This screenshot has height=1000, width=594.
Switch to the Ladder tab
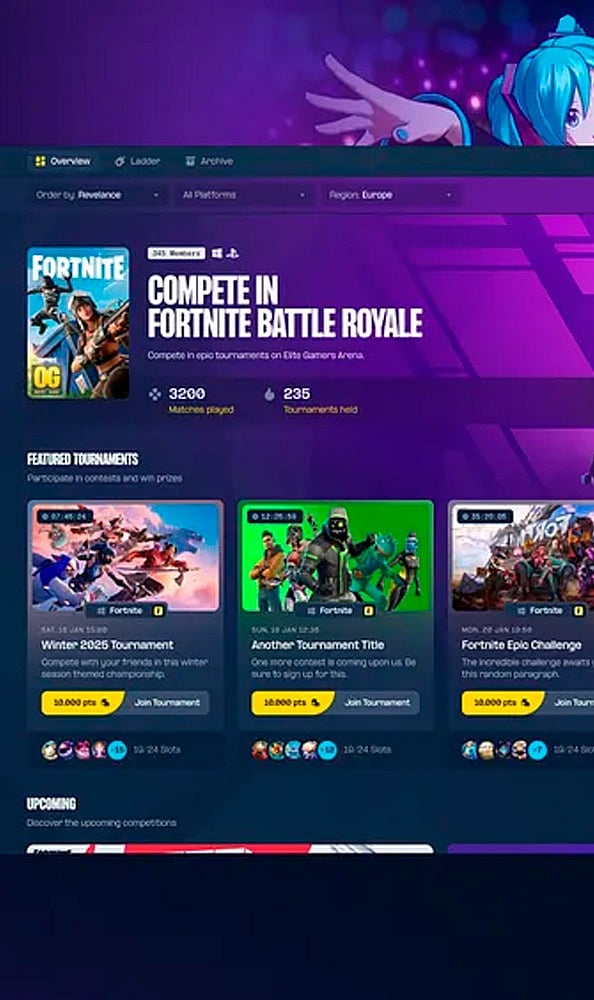(x=137, y=161)
